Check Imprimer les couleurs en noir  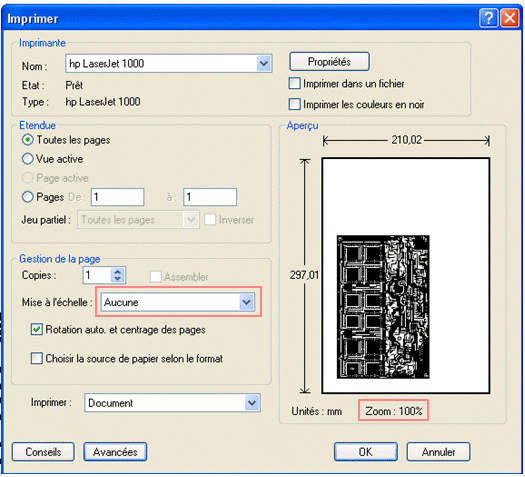(294, 104)
